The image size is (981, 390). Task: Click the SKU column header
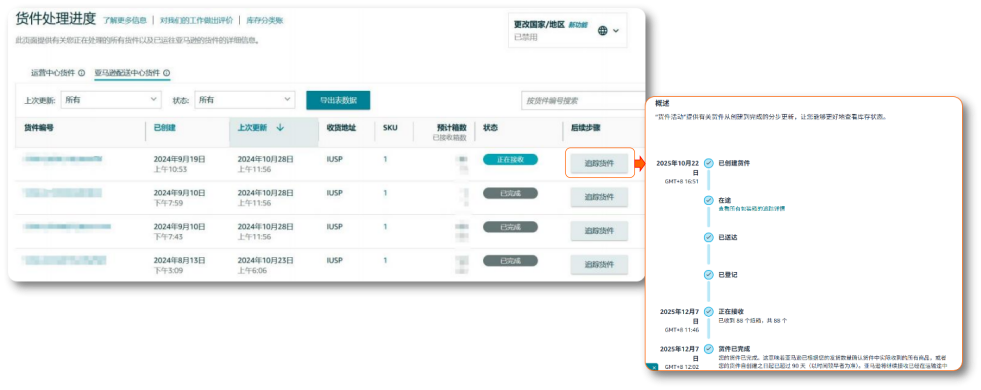(389, 127)
